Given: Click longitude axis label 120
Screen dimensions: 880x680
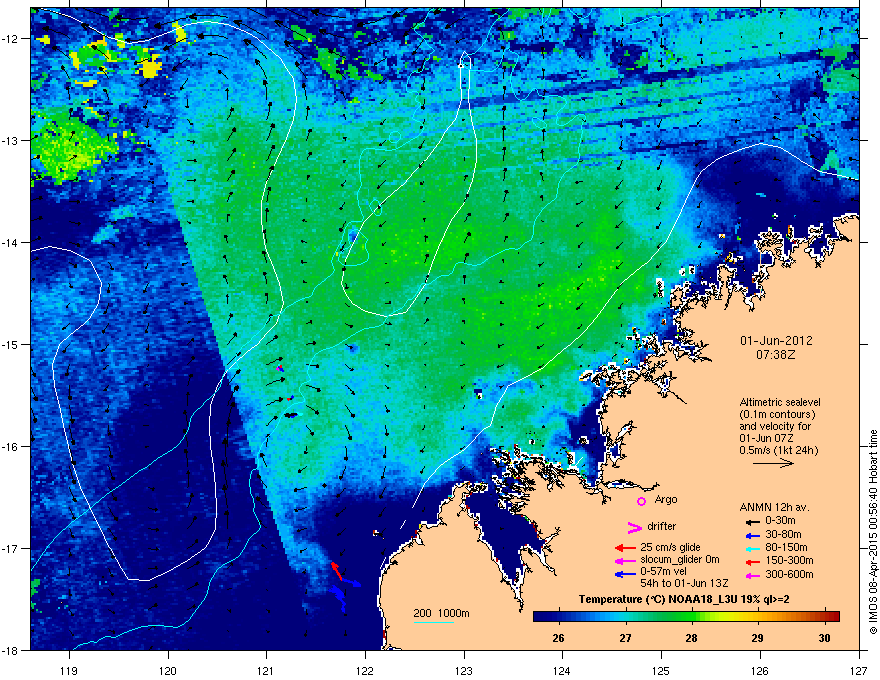Looking at the screenshot, I should tap(168, 670).
